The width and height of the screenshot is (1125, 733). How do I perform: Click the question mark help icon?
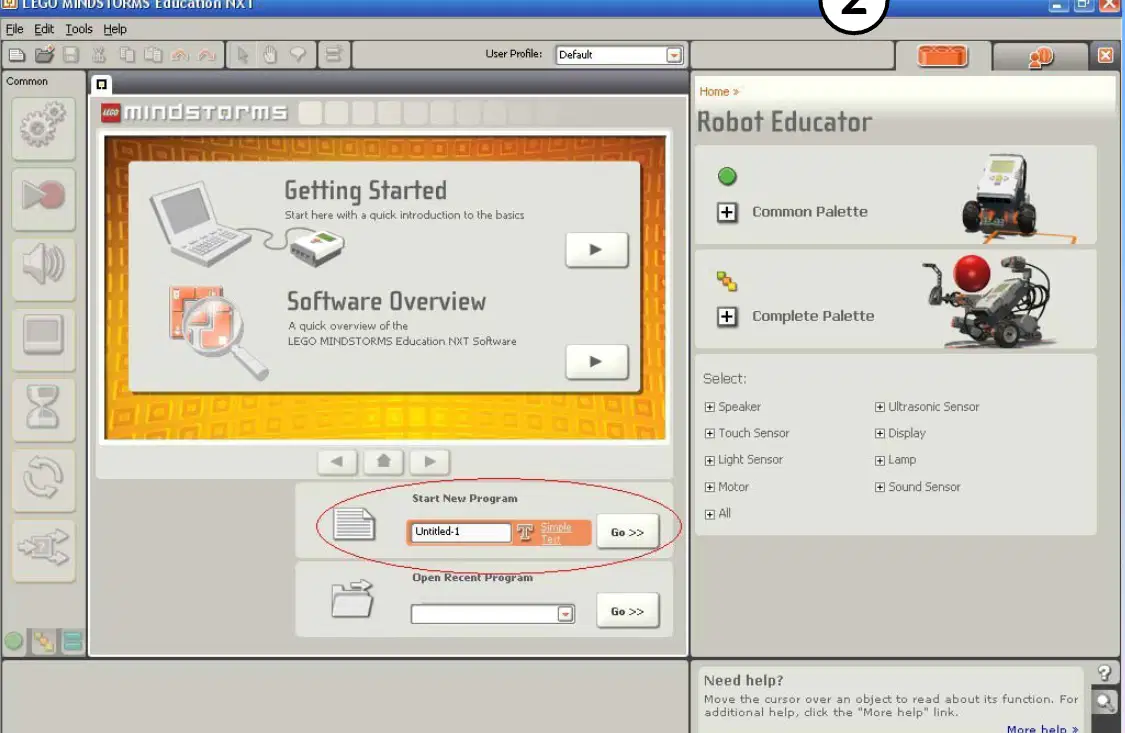click(1104, 673)
